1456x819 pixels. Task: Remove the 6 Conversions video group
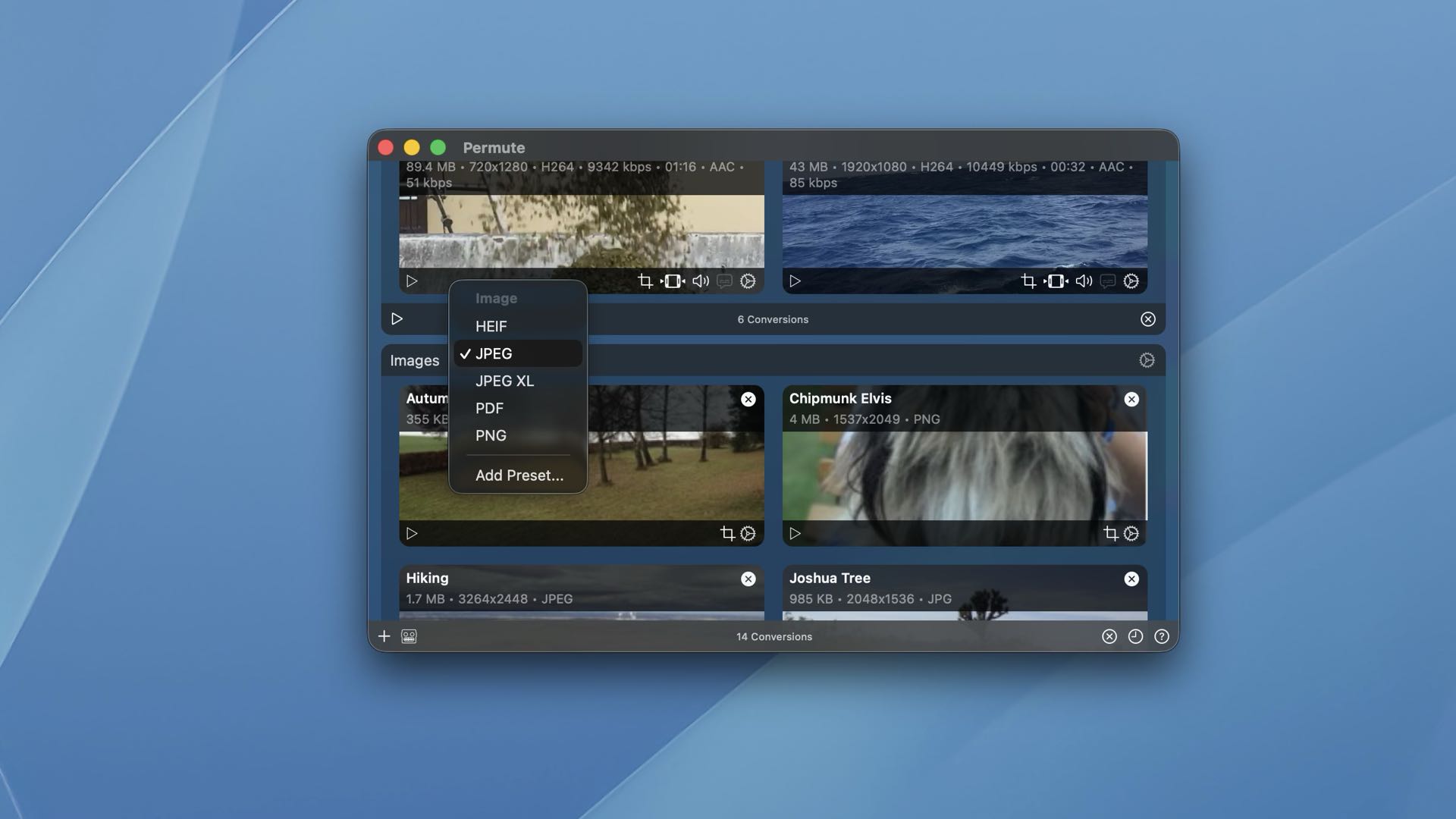pos(1148,319)
